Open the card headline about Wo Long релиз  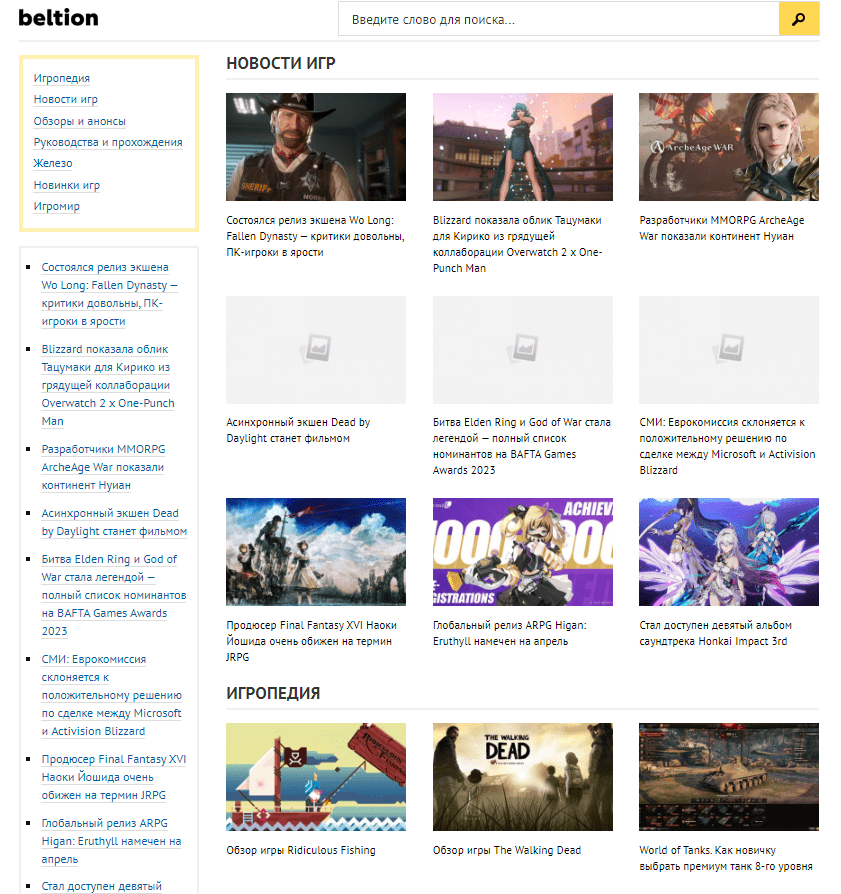pos(315,236)
